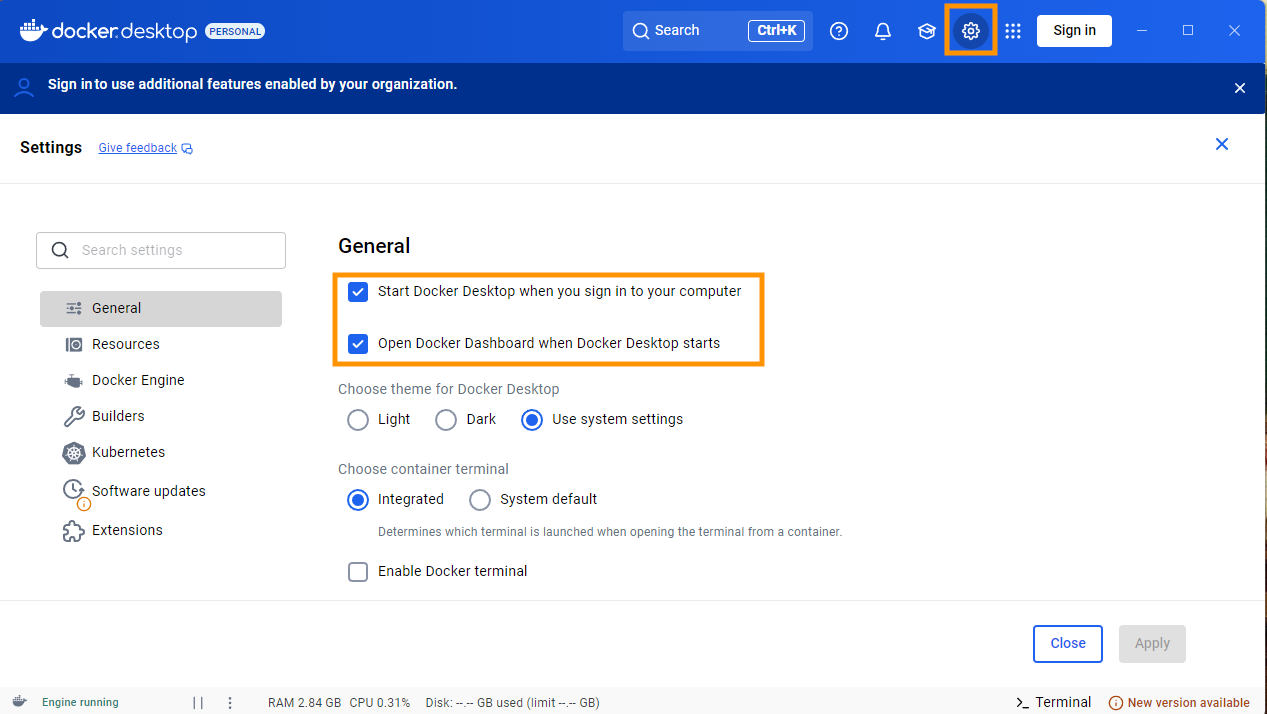Toggle Start Docker Desktop on sign in
1267x714 pixels.
pyautogui.click(x=358, y=292)
